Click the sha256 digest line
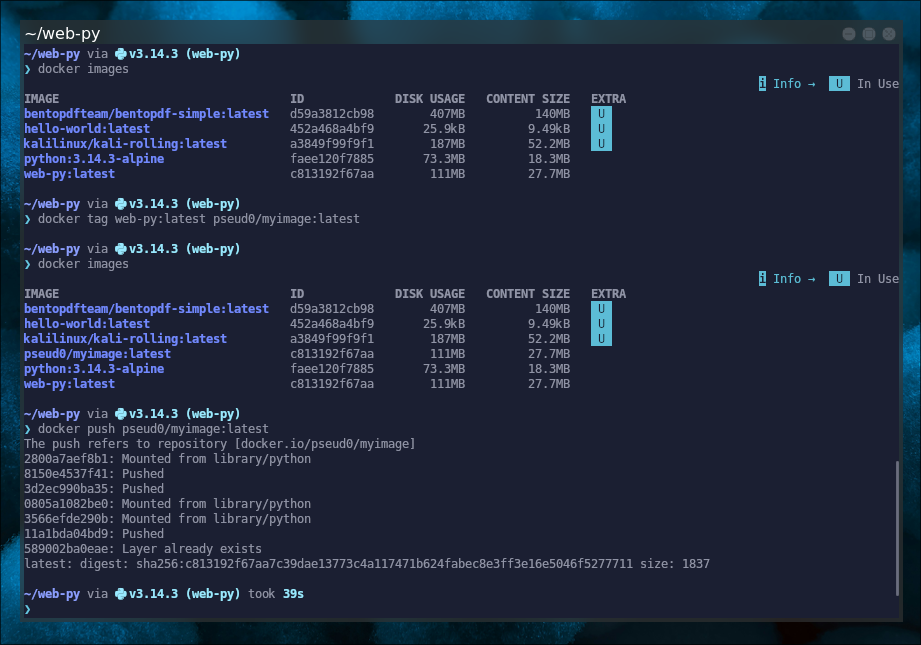This screenshot has width=921, height=645. tap(366, 564)
